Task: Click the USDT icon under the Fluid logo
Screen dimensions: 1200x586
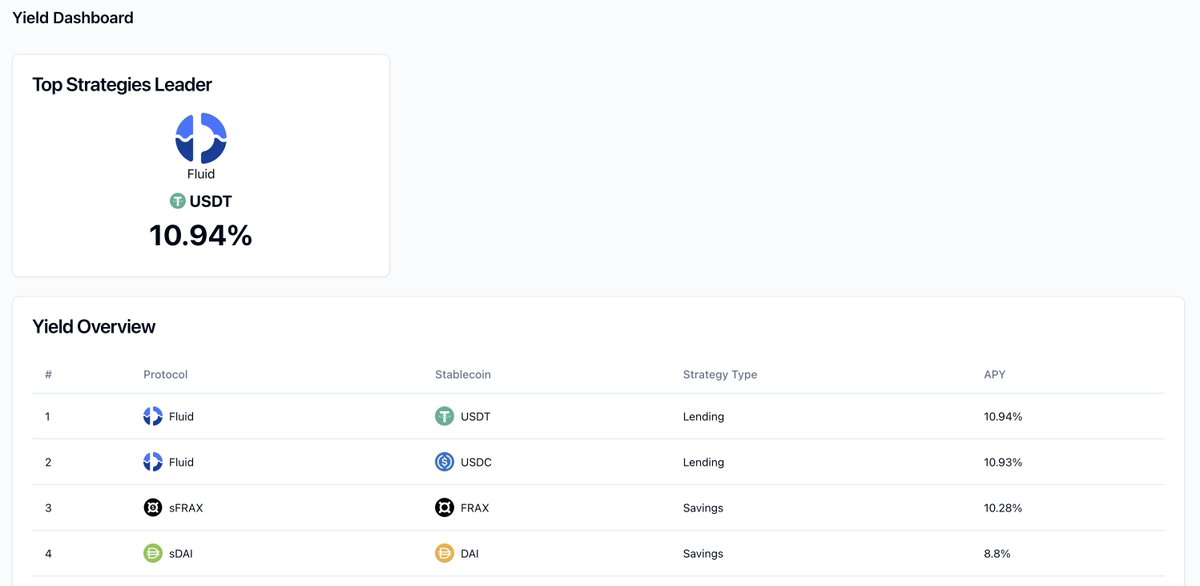Action: 176,200
